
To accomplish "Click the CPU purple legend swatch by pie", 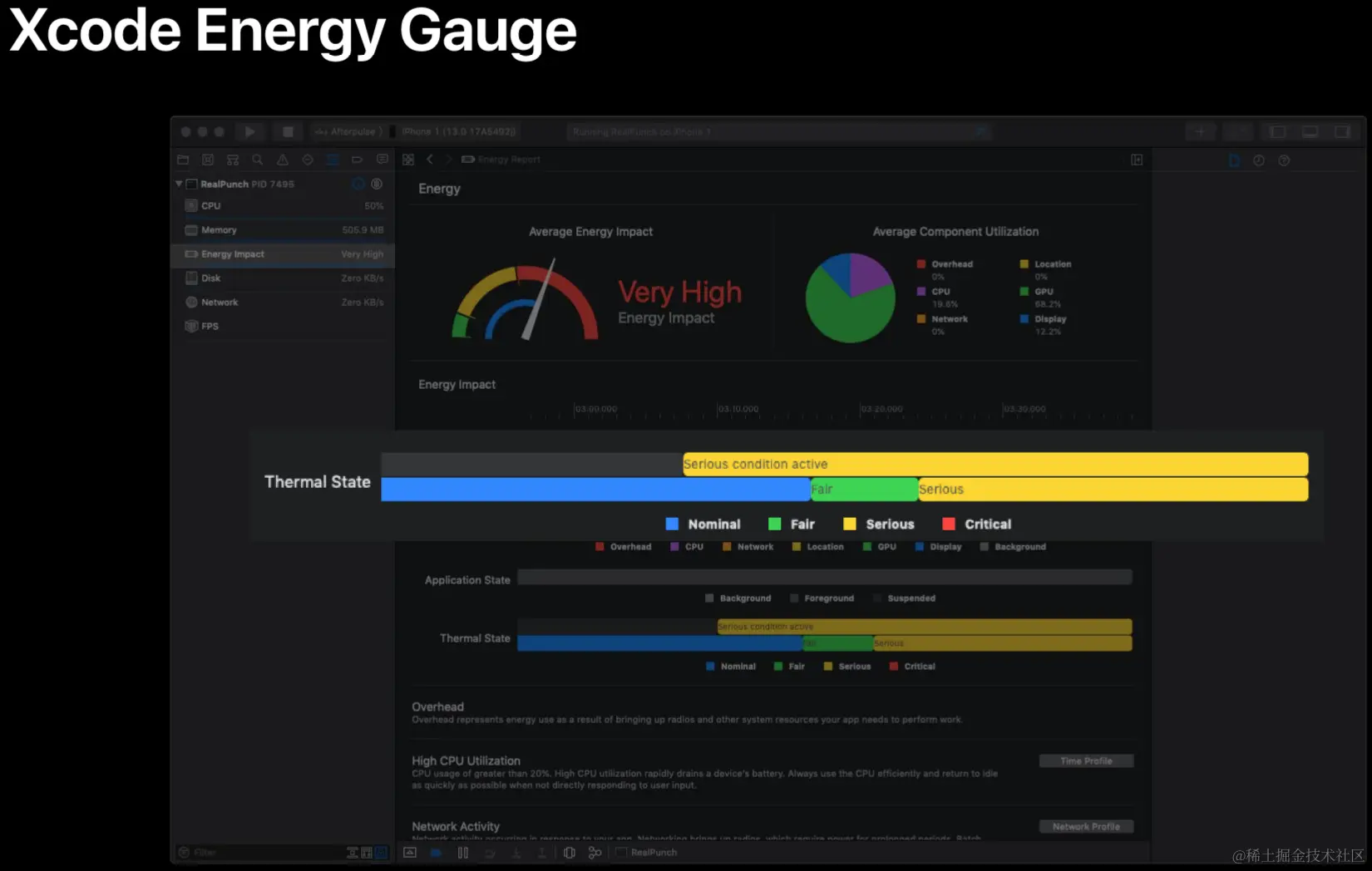I will pyautogui.click(x=921, y=292).
